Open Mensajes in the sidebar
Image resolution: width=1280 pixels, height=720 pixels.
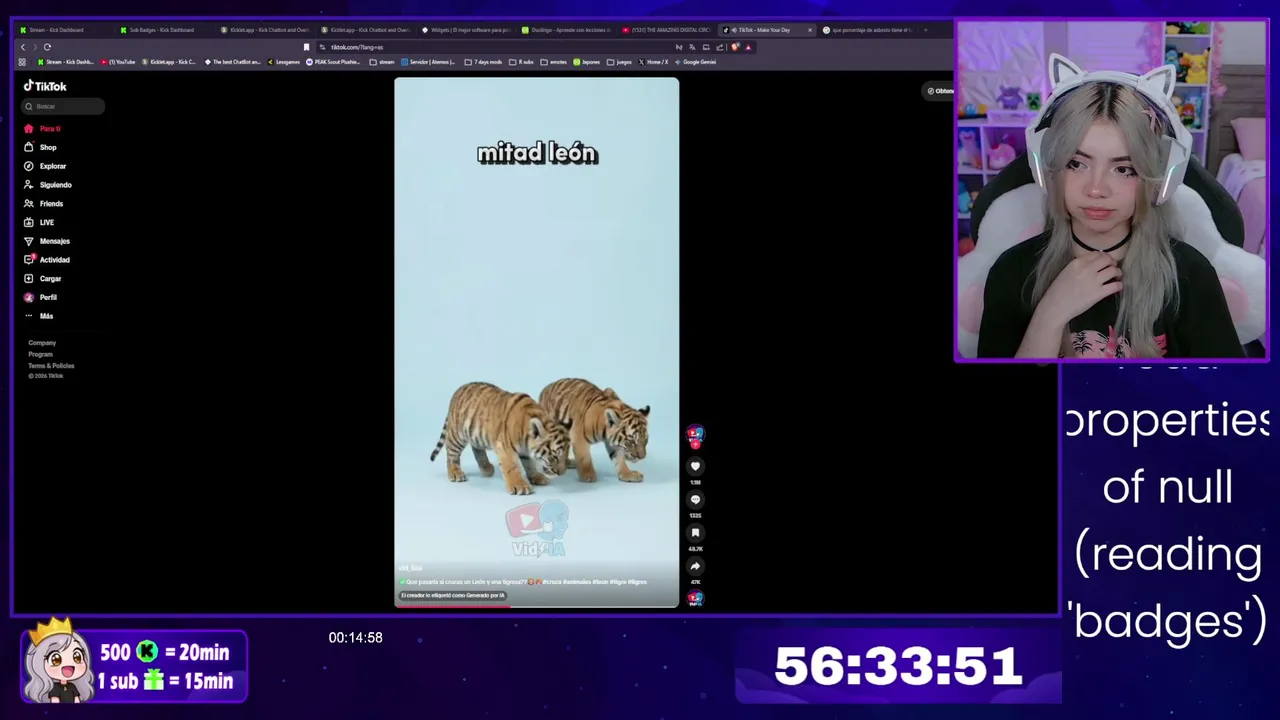47,241
